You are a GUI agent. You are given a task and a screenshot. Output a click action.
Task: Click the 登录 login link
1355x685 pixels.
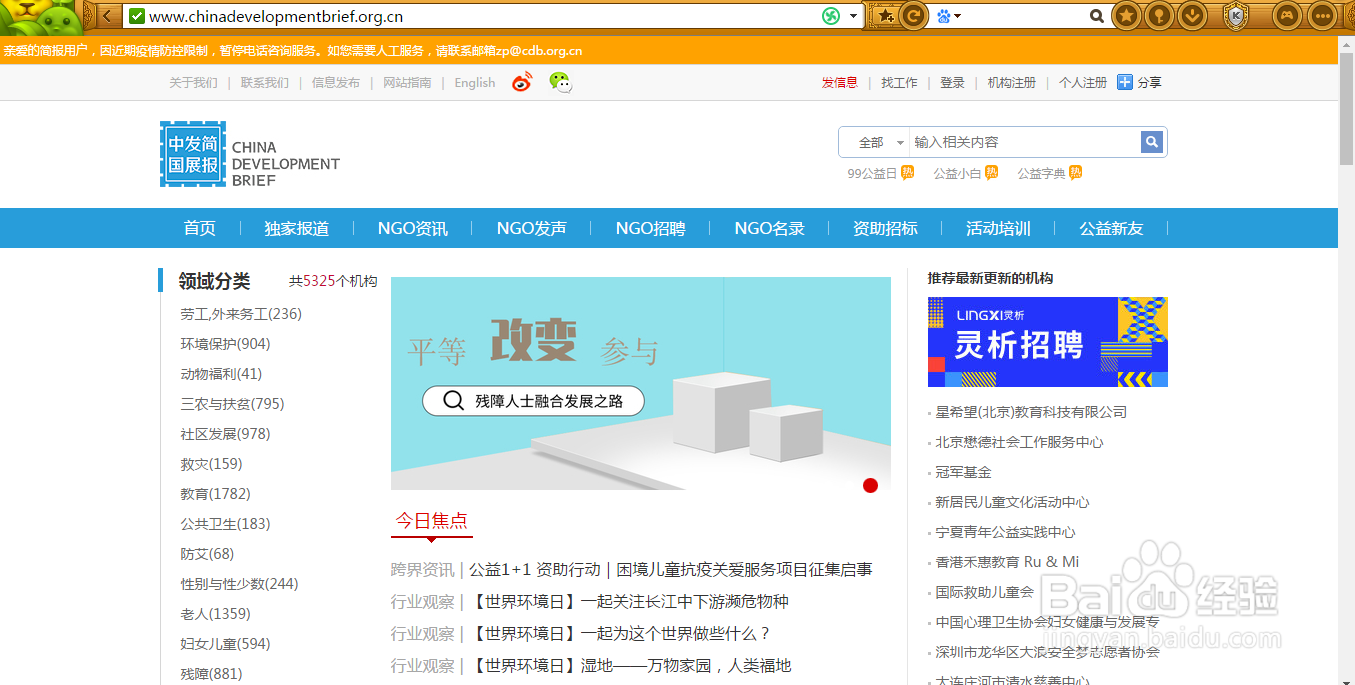coord(952,82)
